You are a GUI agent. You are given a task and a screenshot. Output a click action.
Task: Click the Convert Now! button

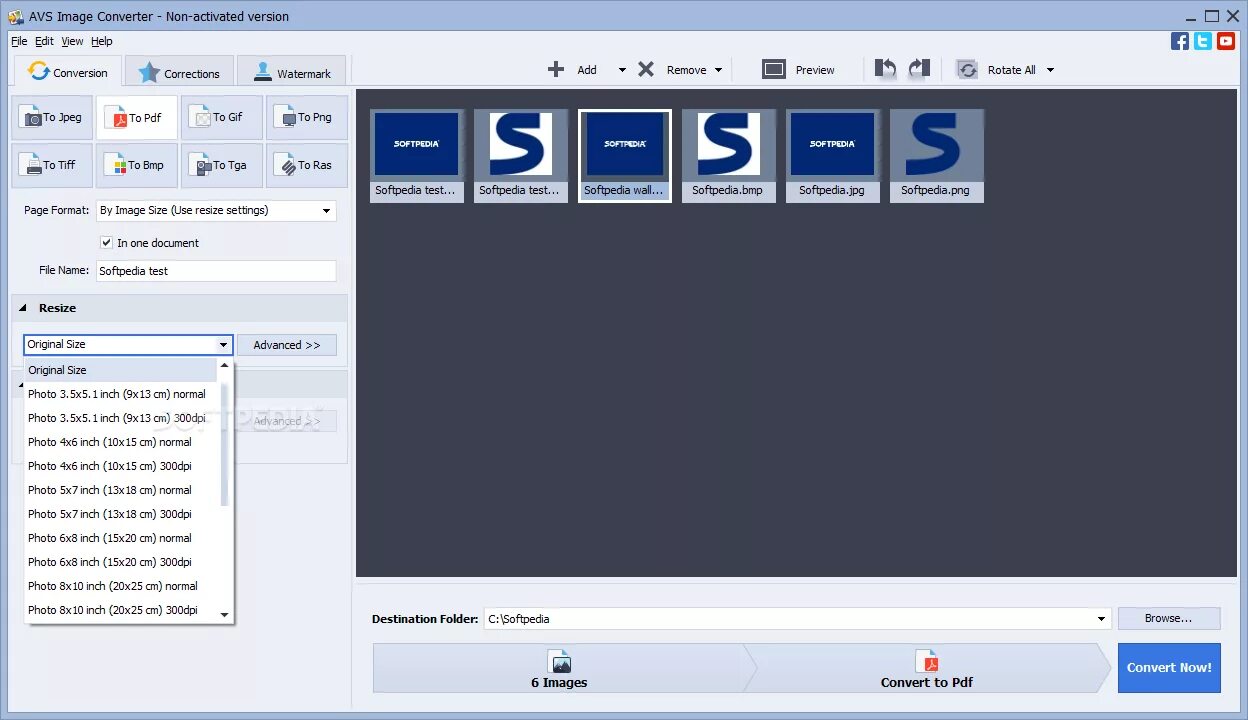[x=1169, y=667]
